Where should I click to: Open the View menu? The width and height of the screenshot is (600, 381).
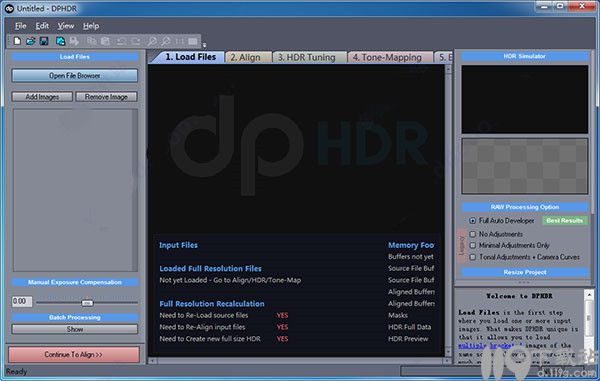tap(66, 26)
